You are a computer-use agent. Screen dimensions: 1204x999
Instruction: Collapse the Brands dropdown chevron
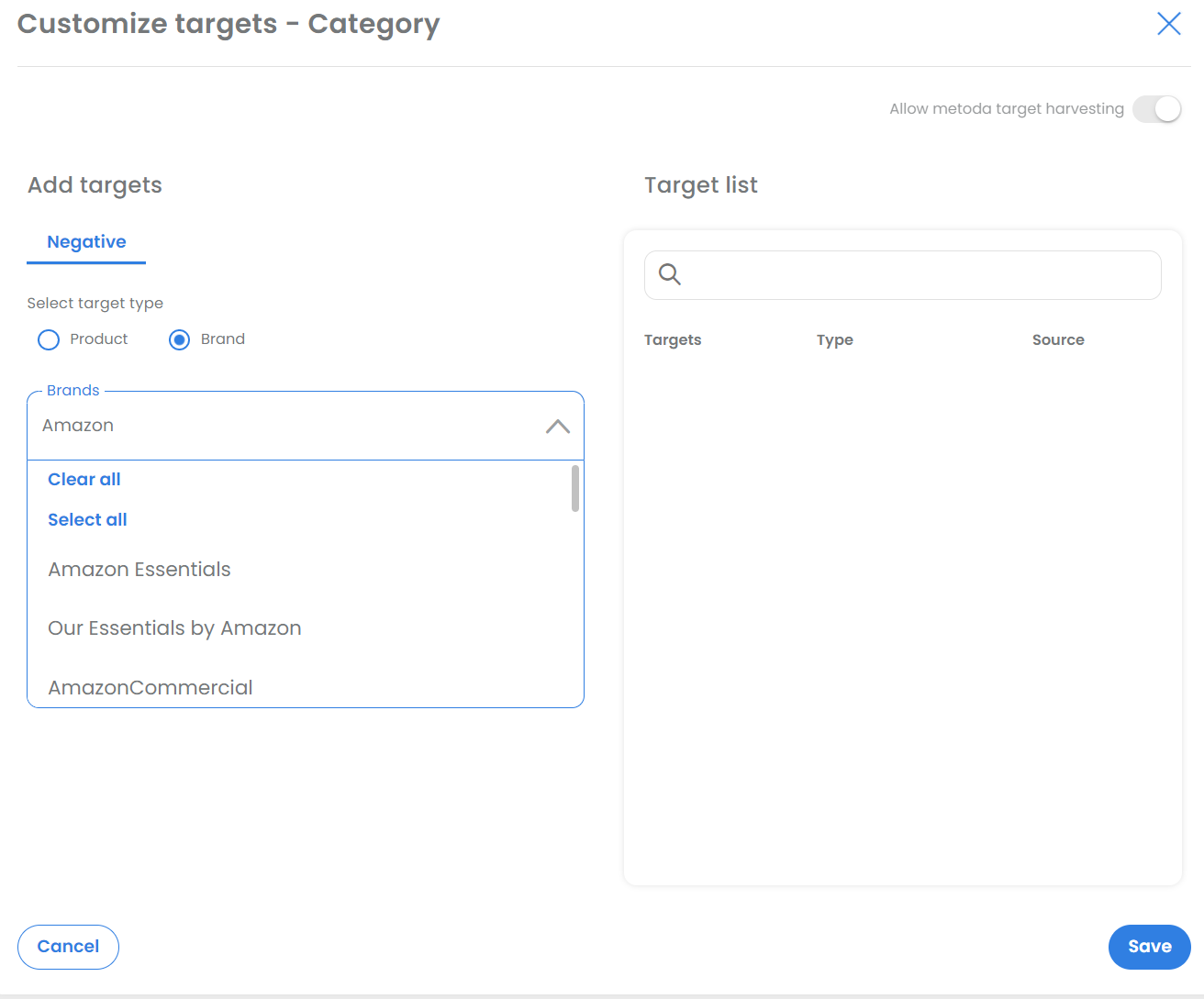pos(558,427)
